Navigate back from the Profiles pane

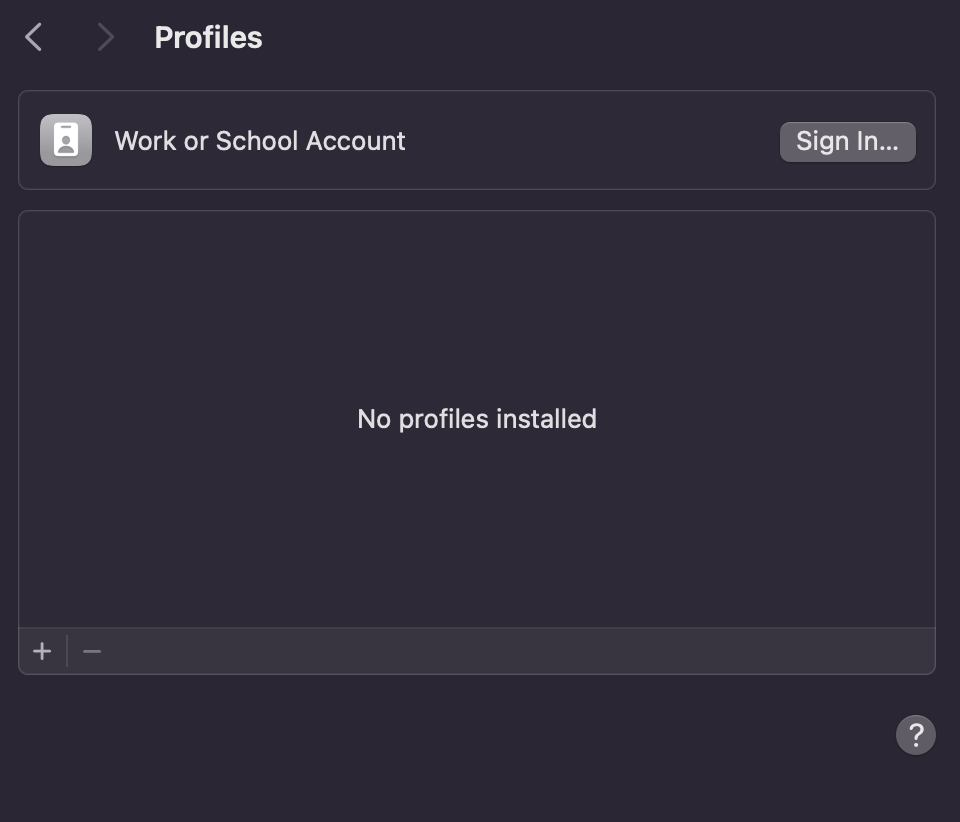(34, 37)
